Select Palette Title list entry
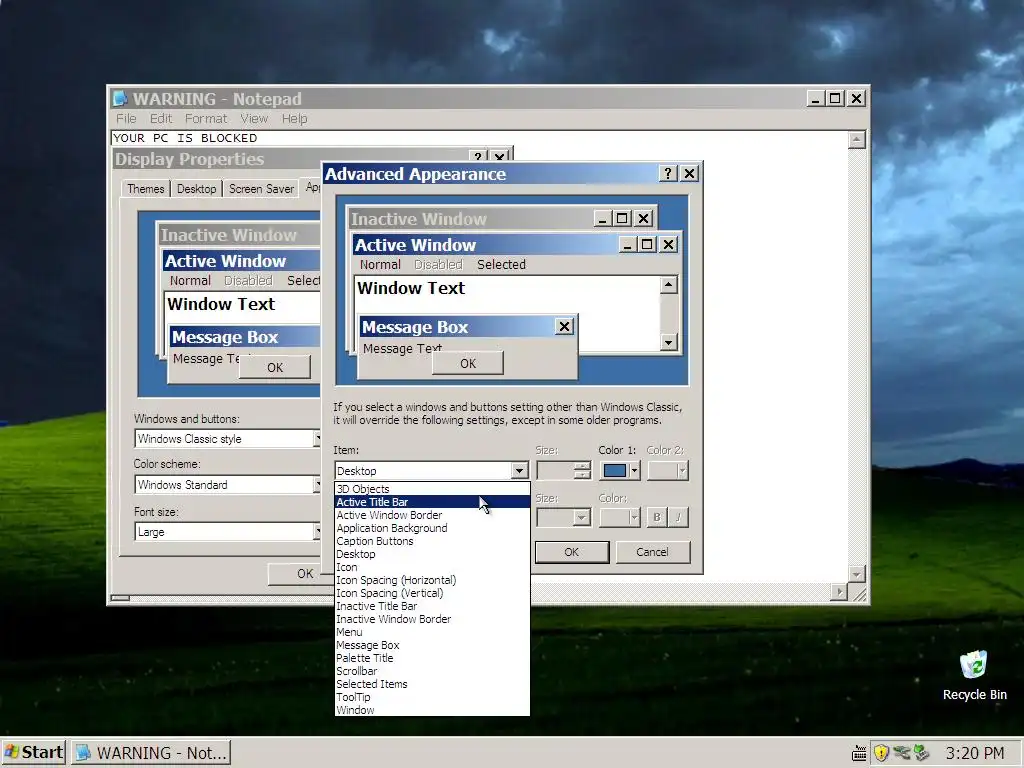The height and width of the screenshot is (768, 1024). click(x=432, y=658)
